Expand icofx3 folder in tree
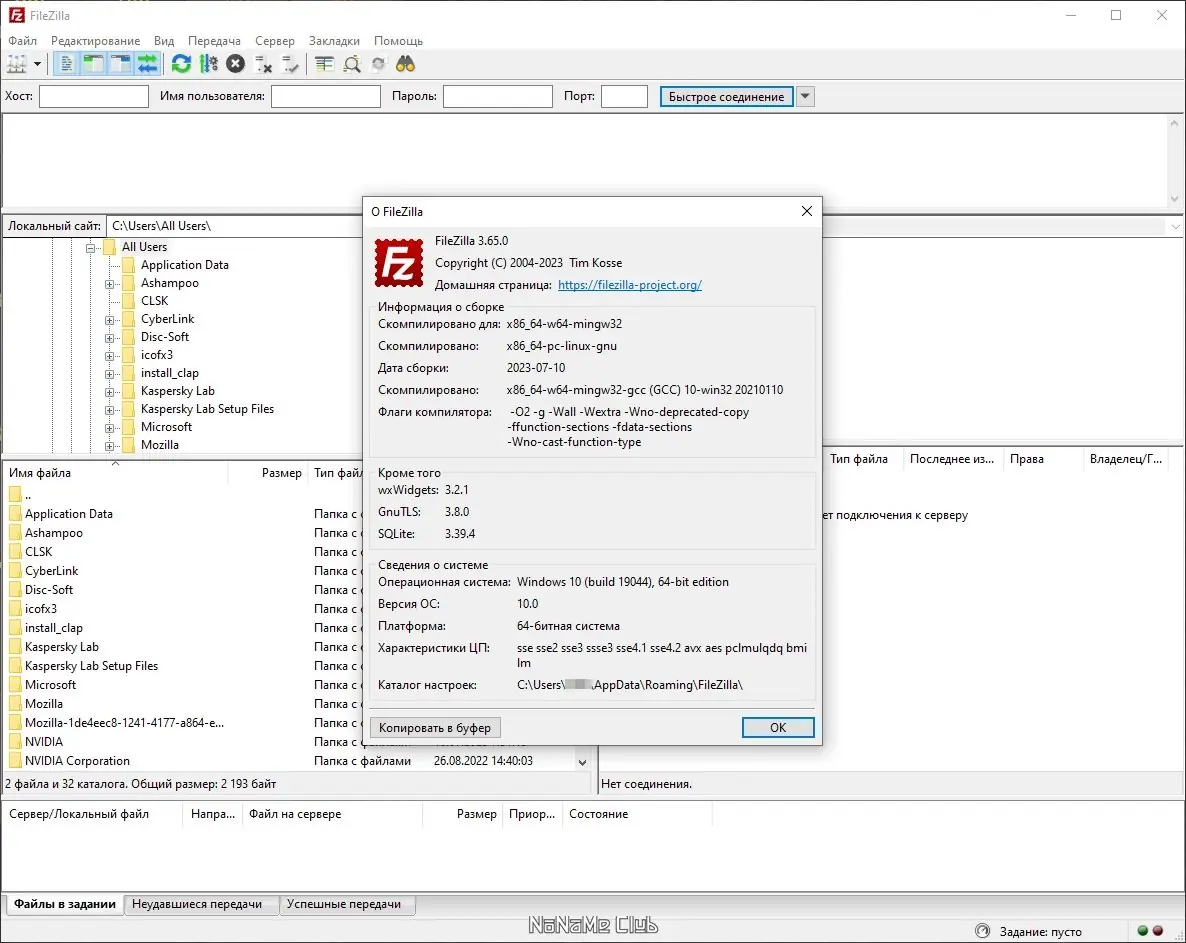Image resolution: width=1186 pixels, height=943 pixels. (x=110, y=355)
